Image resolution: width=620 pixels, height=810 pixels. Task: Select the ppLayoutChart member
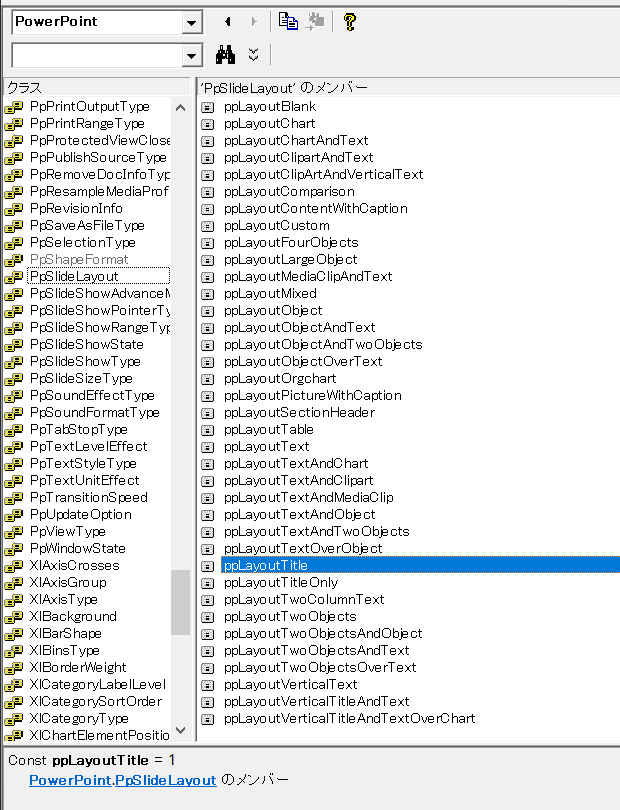coord(269,123)
